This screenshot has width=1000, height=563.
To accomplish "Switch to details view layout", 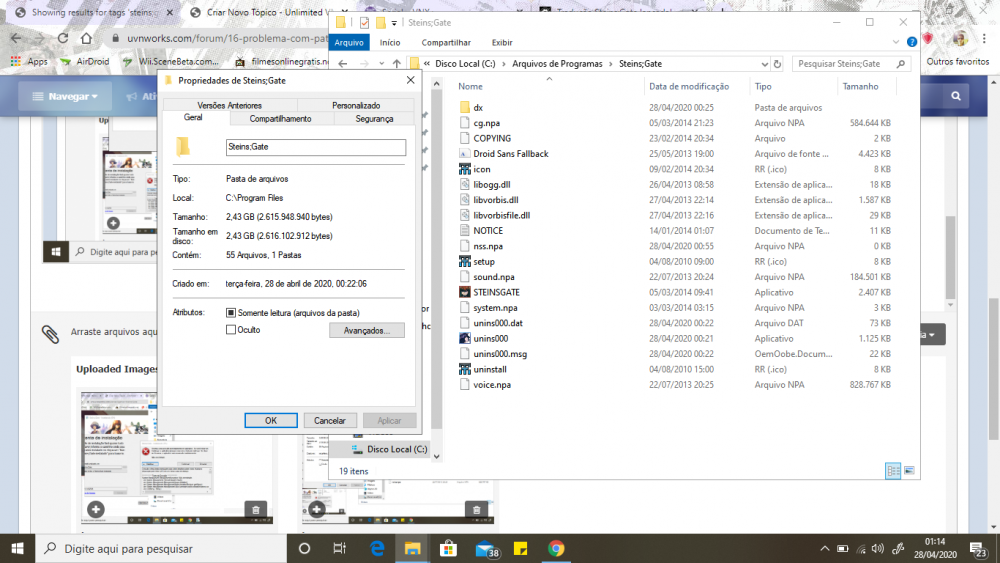I will 893,471.
